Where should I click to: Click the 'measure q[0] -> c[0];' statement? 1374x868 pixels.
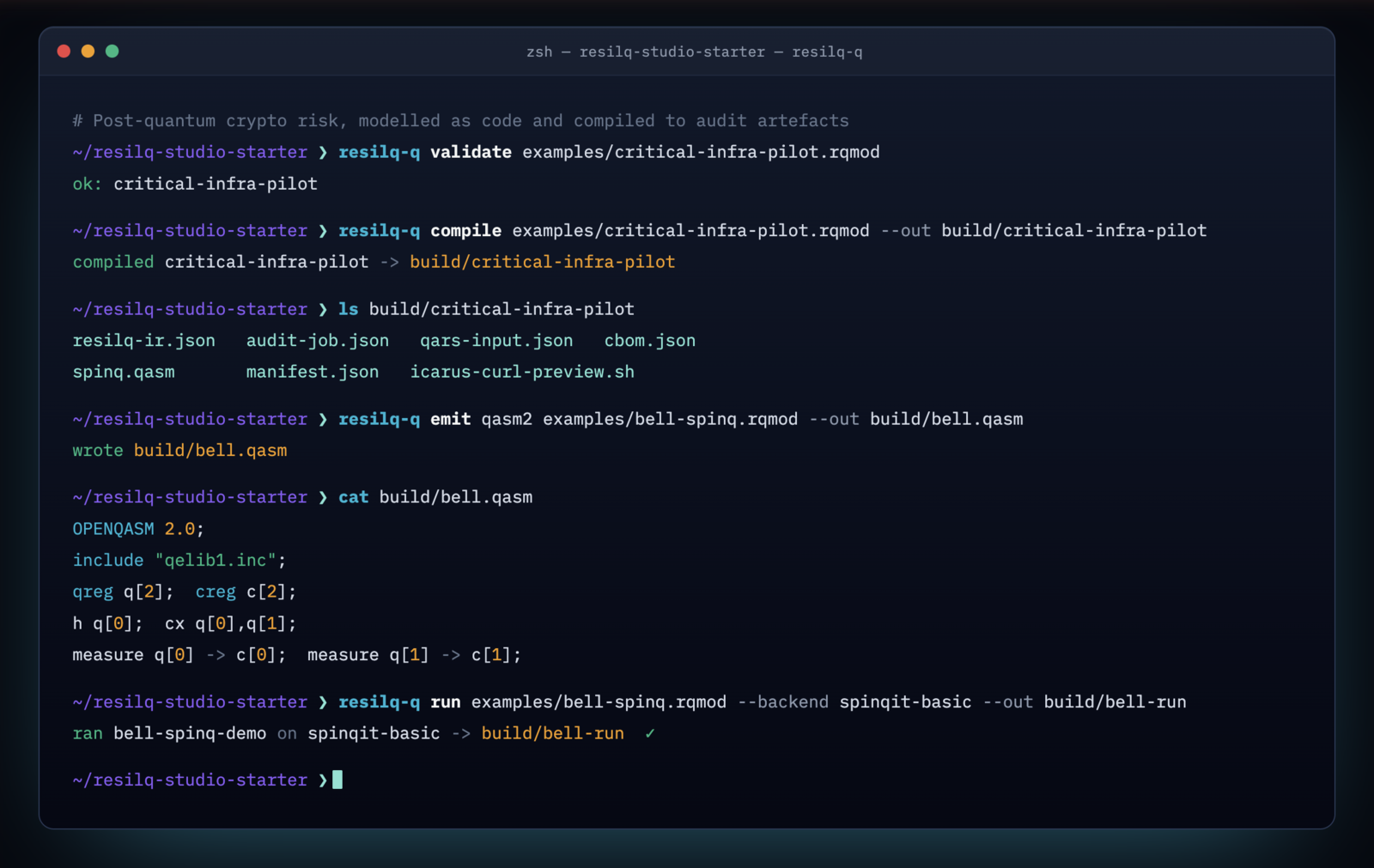click(179, 655)
